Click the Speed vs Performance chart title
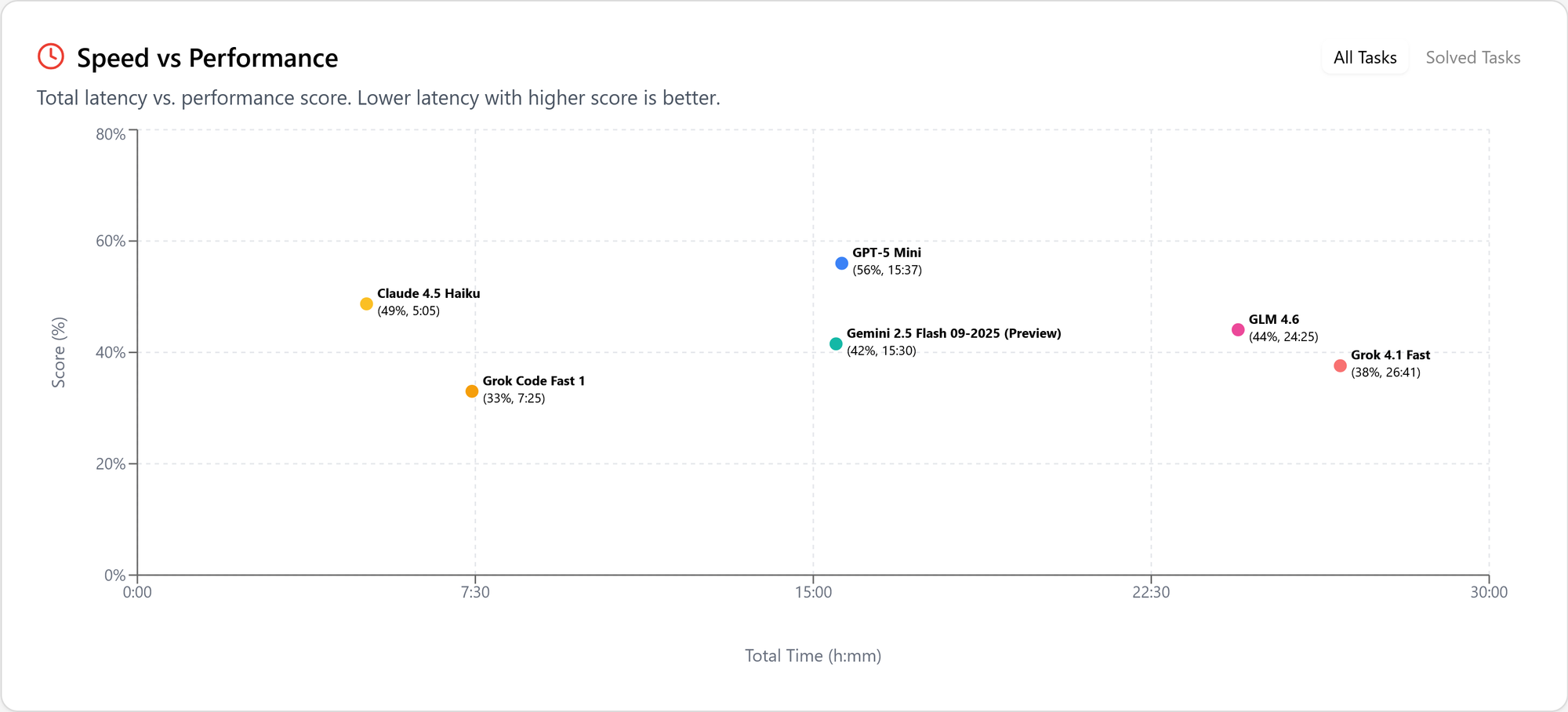This screenshot has width=1568, height=712. click(x=206, y=57)
